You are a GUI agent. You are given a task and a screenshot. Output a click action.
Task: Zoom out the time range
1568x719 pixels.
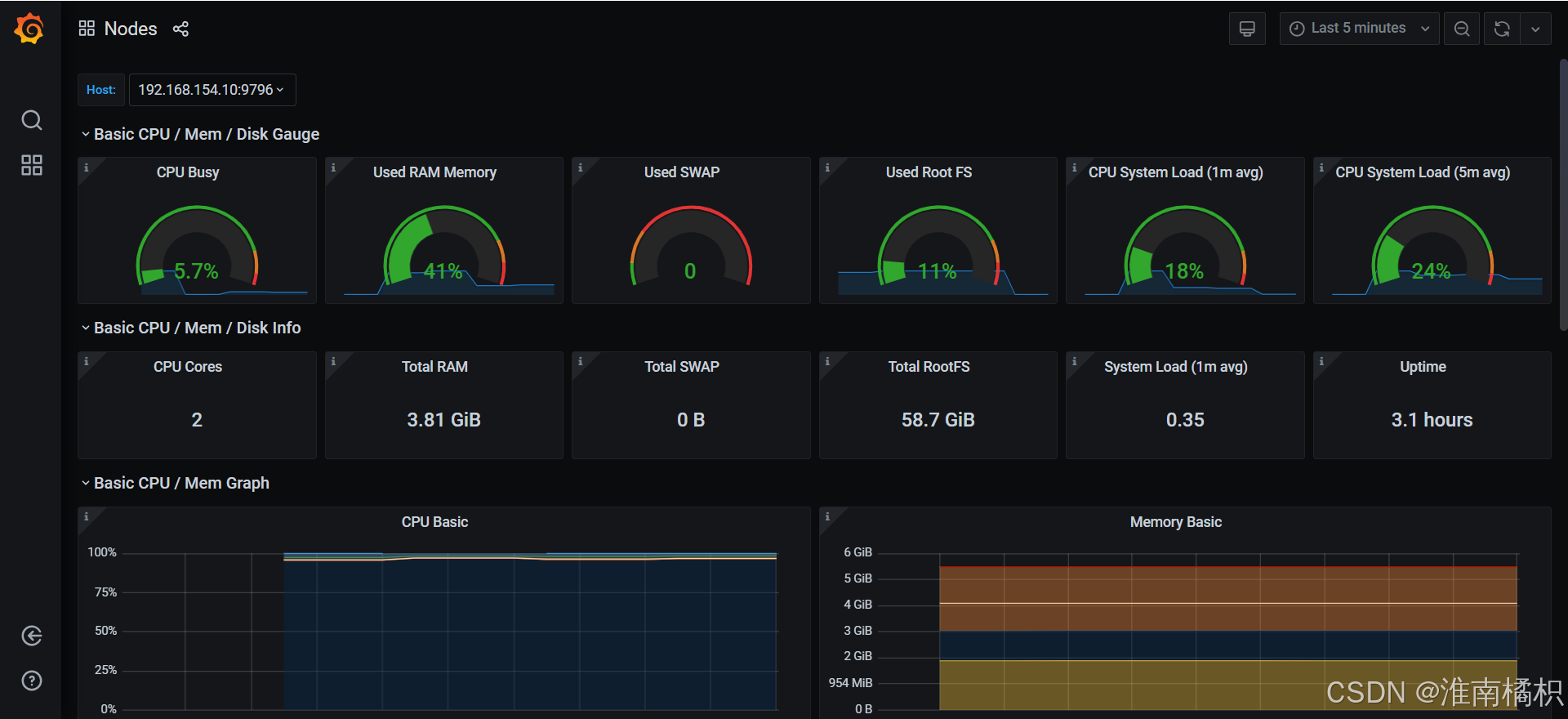(x=1462, y=29)
